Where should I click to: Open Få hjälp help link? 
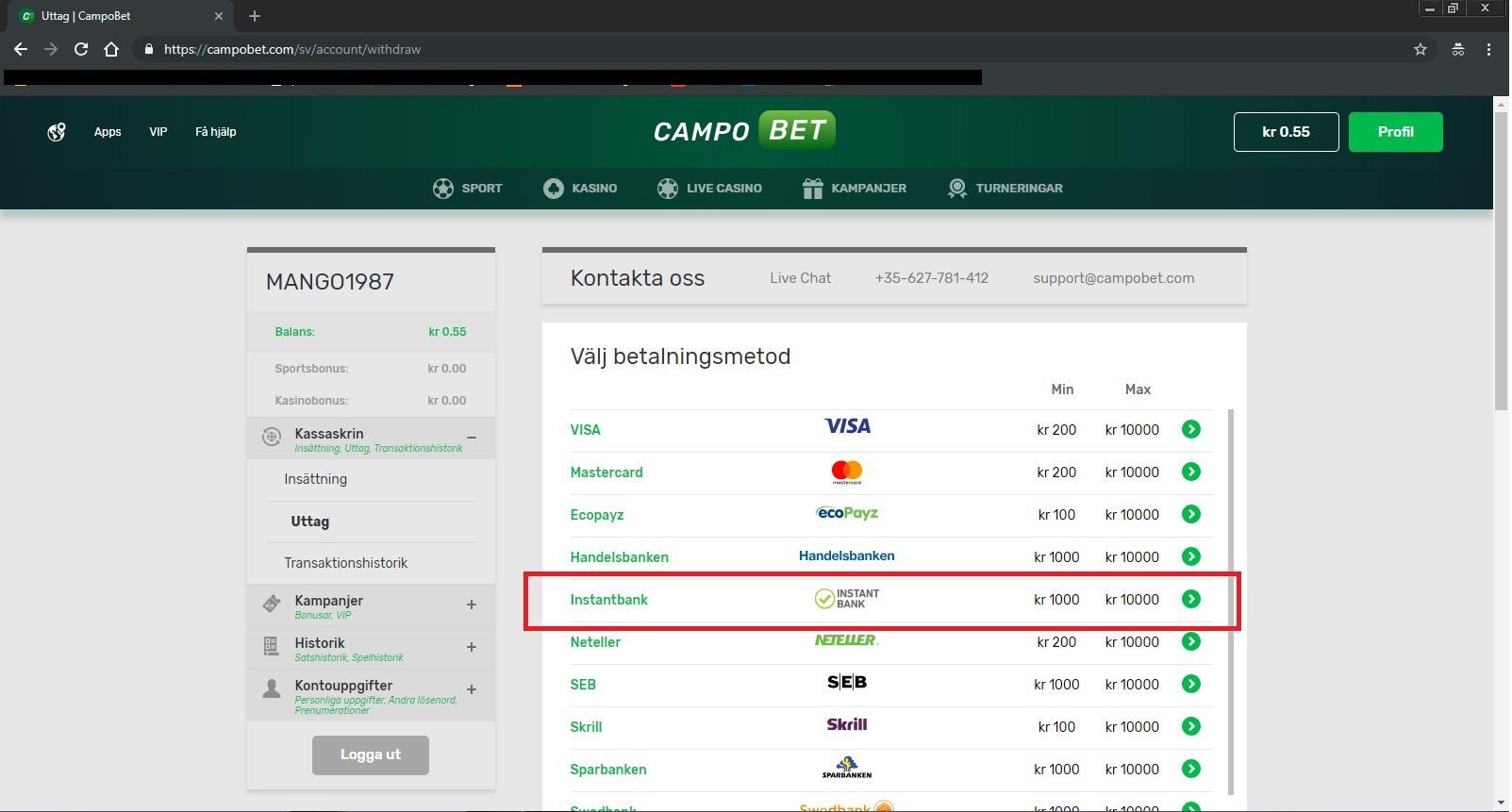216,132
